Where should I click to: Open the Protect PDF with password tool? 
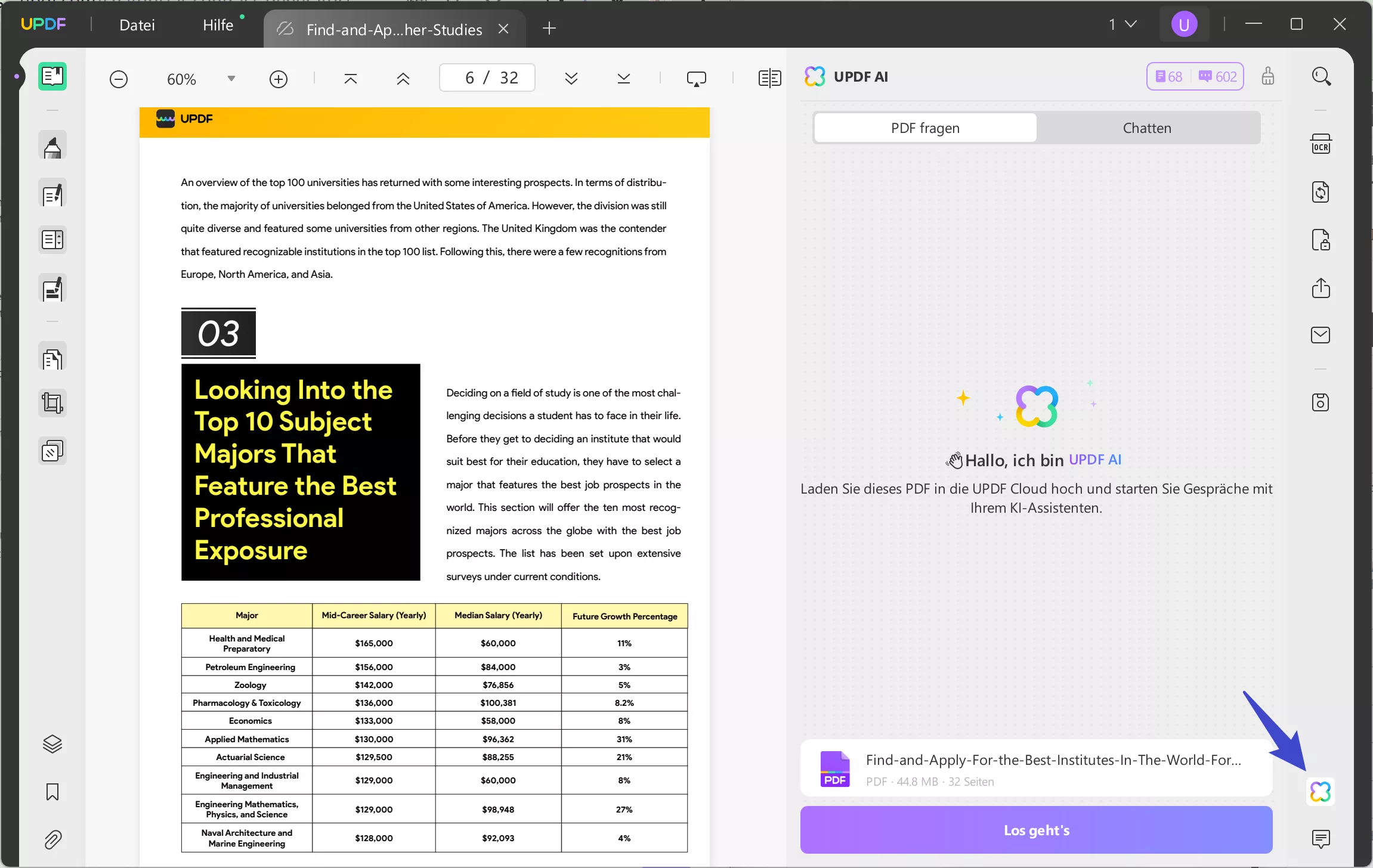pyautogui.click(x=1321, y=240)
